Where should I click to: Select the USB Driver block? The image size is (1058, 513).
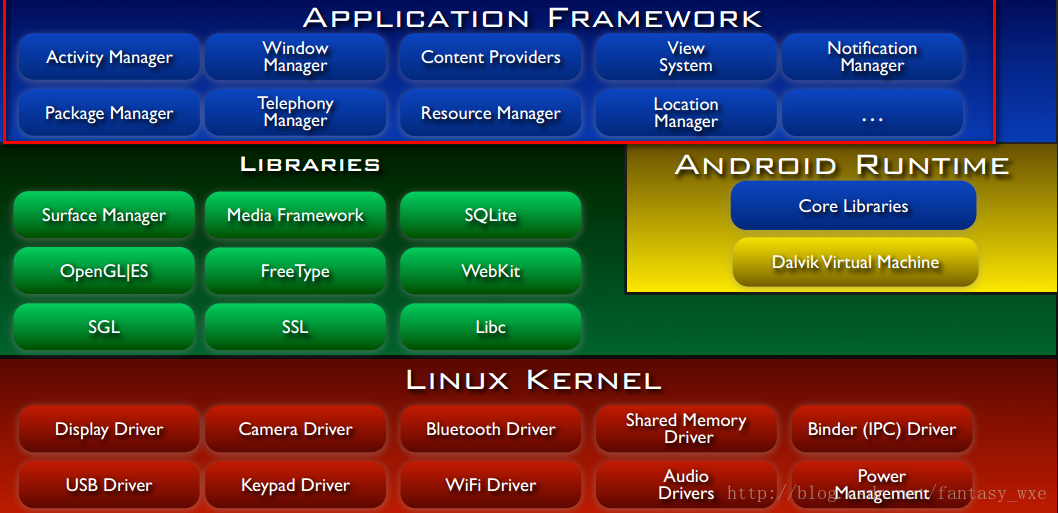coord(109,485)
